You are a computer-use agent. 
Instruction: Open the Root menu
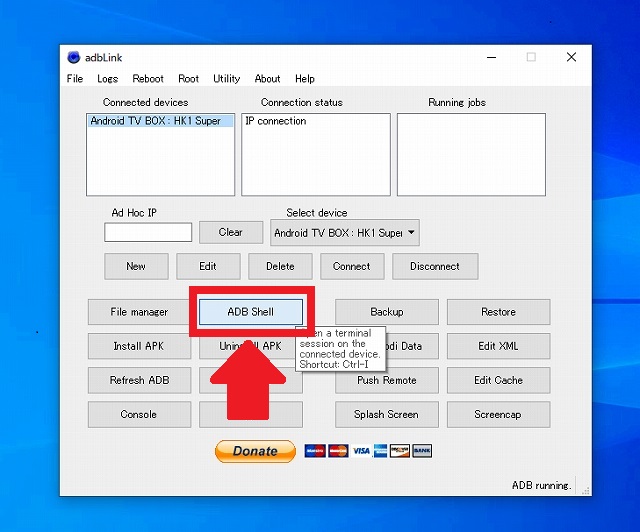point(188,78)
